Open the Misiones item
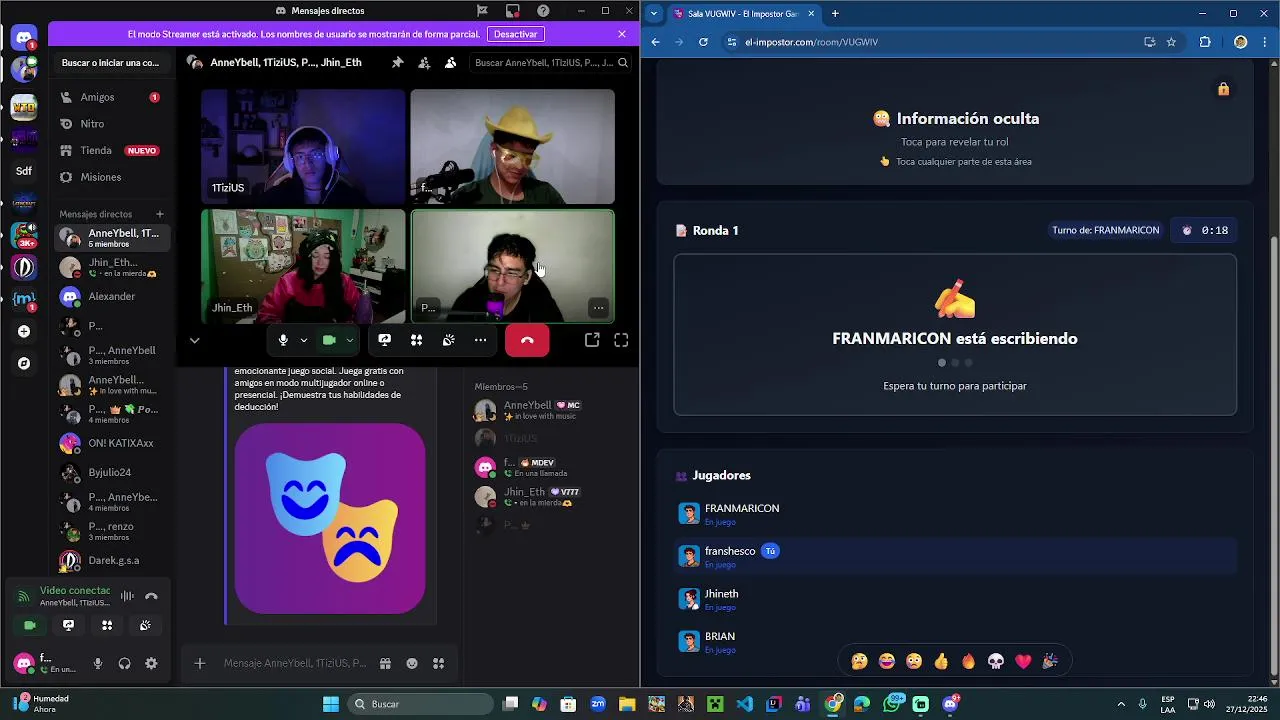This screenshot has height=720, width=1280. pyautogui.click(x=111, y=177)
